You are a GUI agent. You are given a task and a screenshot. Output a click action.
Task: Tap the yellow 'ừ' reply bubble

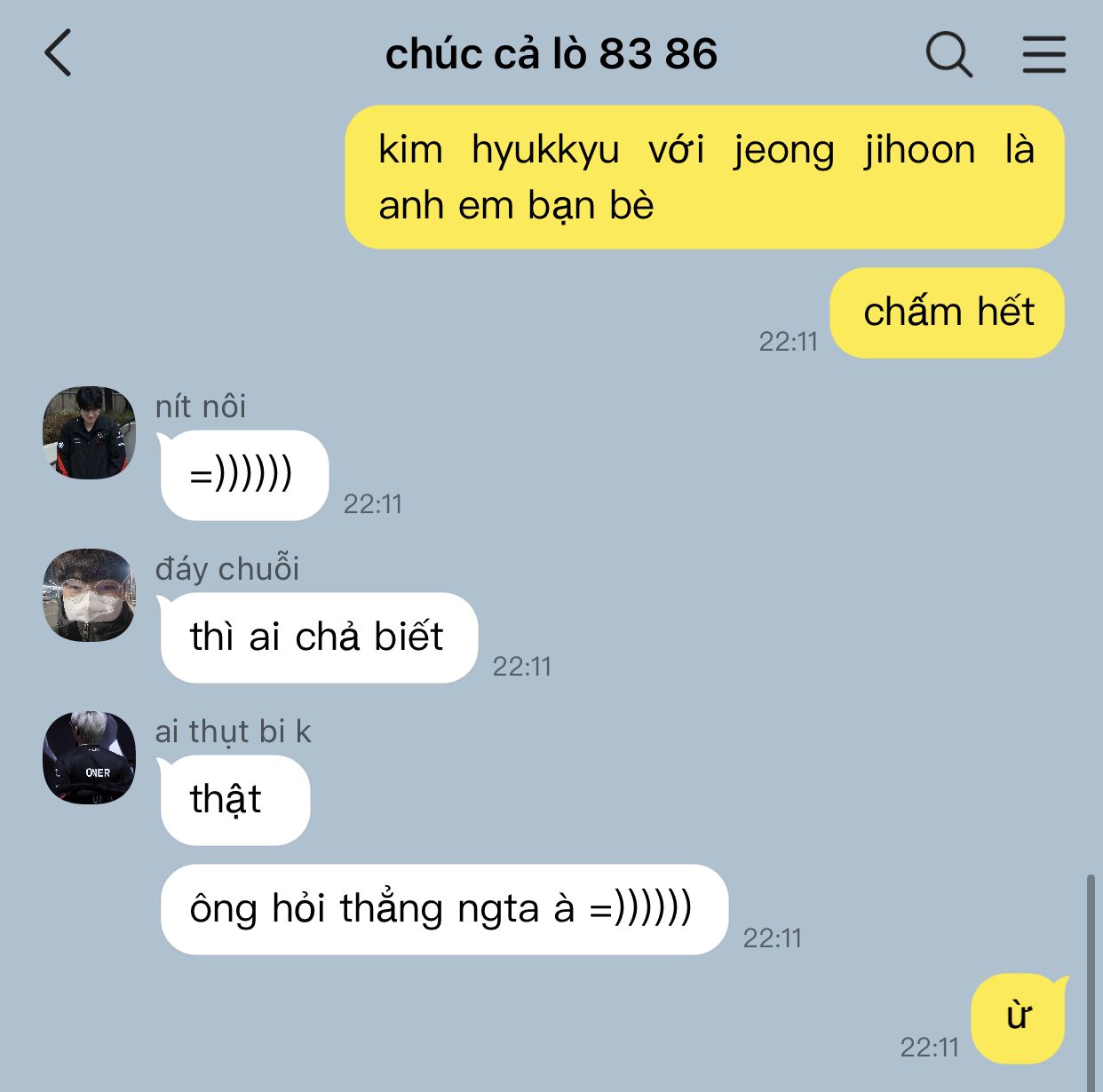[1019, 1017]
